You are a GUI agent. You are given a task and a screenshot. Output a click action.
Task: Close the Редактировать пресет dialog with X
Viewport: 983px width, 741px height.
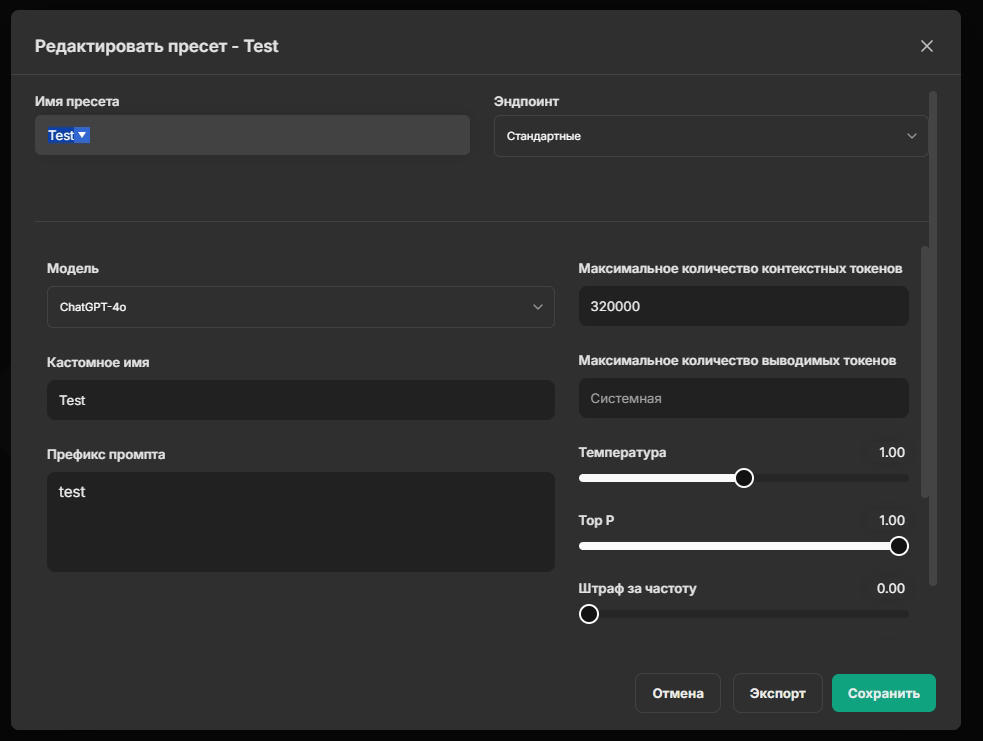point(926,46)
